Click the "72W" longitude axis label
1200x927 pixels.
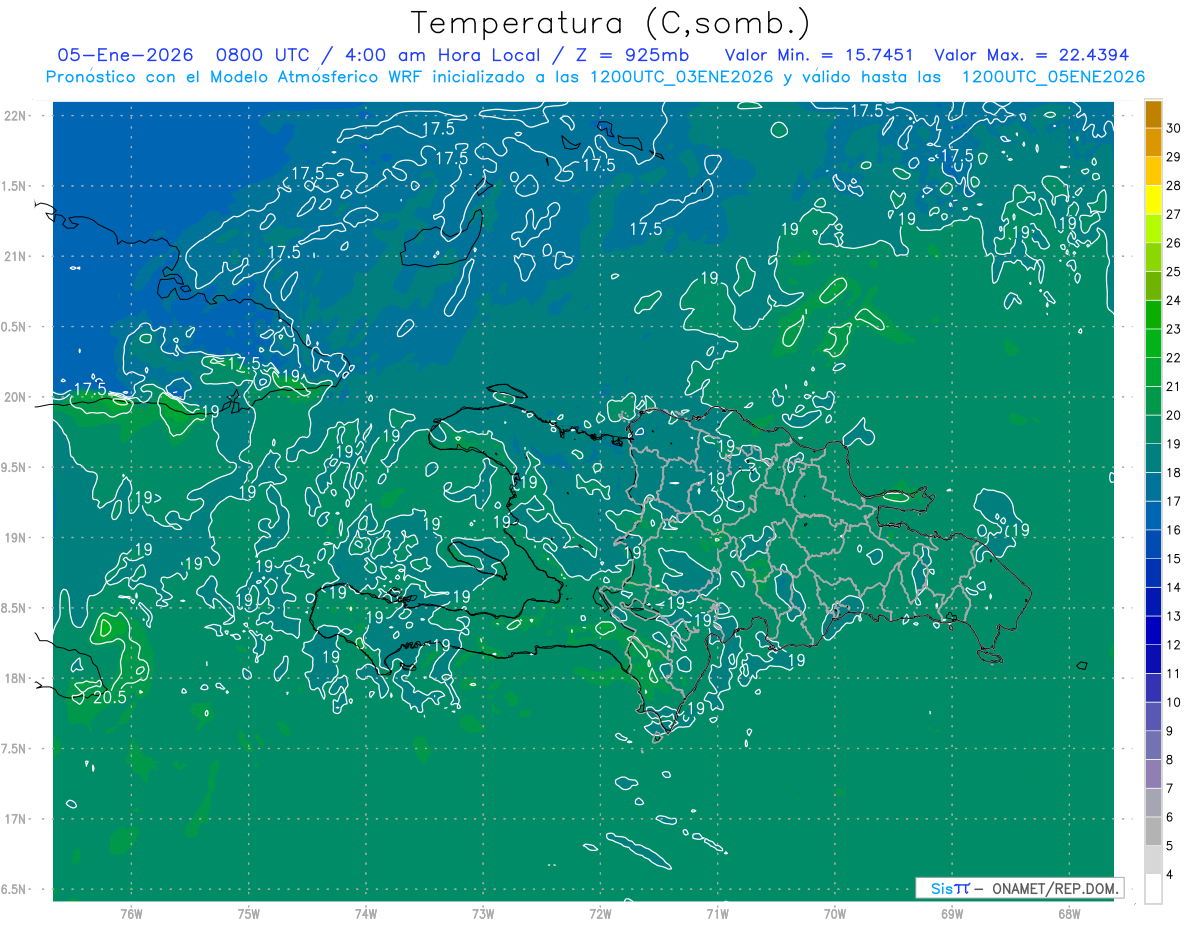pos(600,914)
